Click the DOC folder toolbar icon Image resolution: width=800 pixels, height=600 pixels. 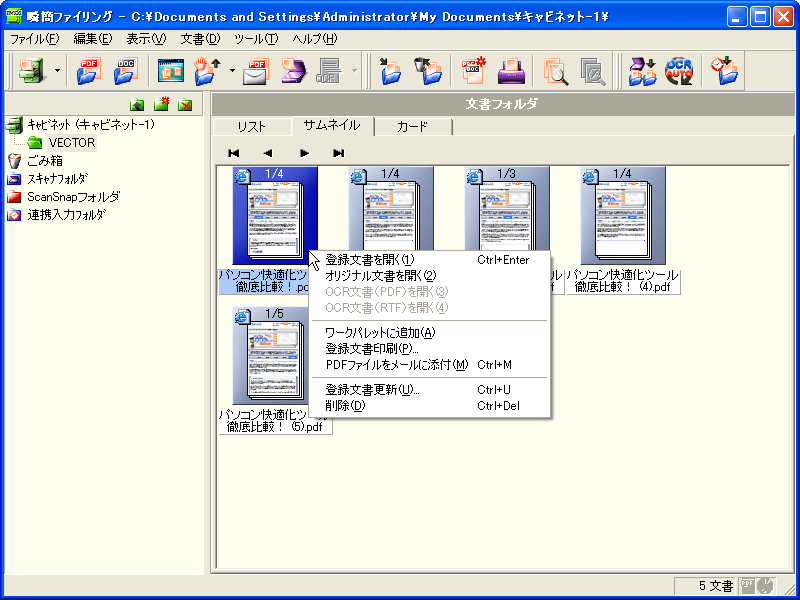point(124,71)
